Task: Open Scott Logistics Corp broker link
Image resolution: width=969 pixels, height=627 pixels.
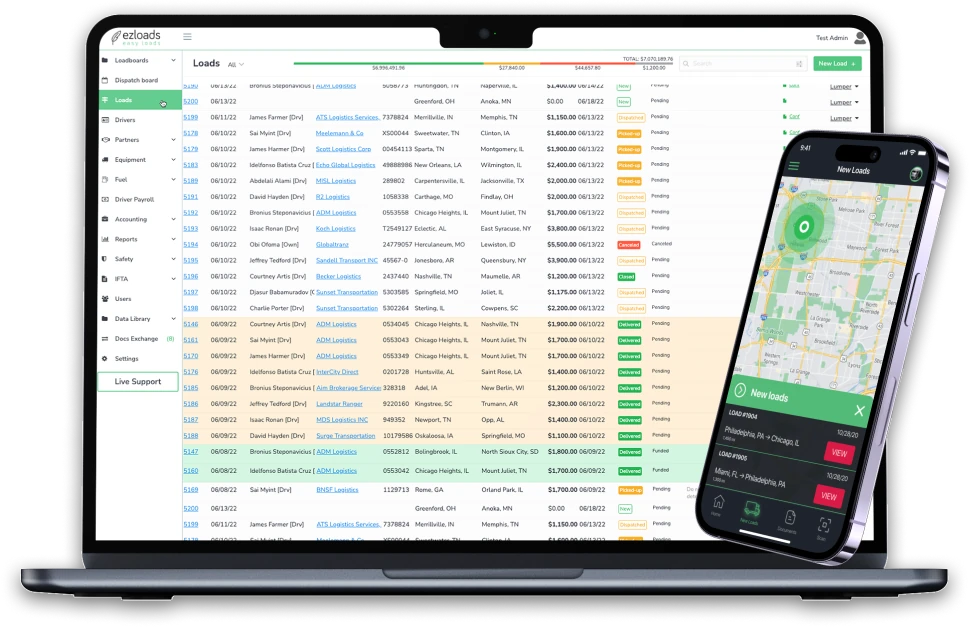Action: (344, 149)
